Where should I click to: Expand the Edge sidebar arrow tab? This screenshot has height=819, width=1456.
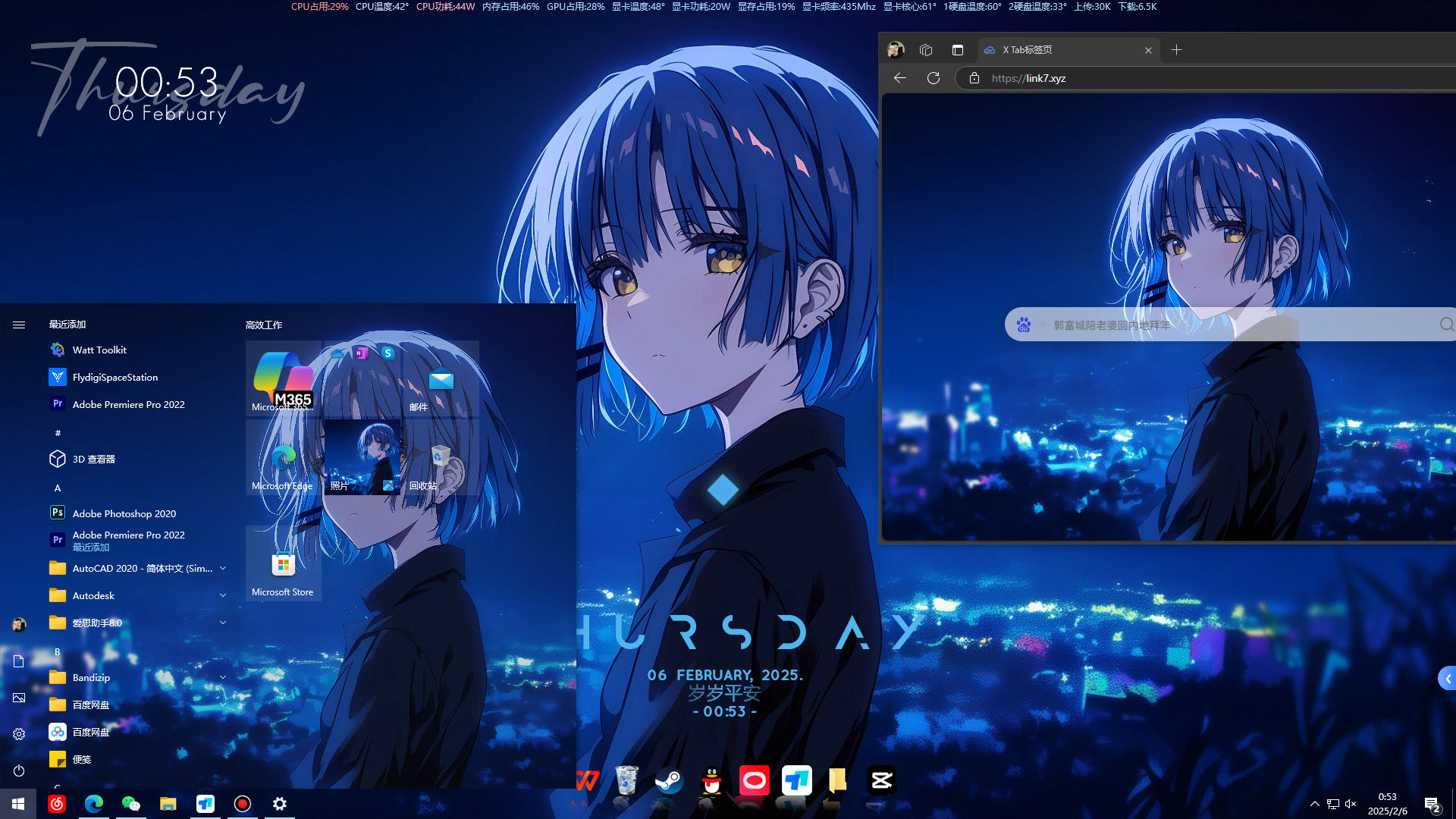(1448, 679)
